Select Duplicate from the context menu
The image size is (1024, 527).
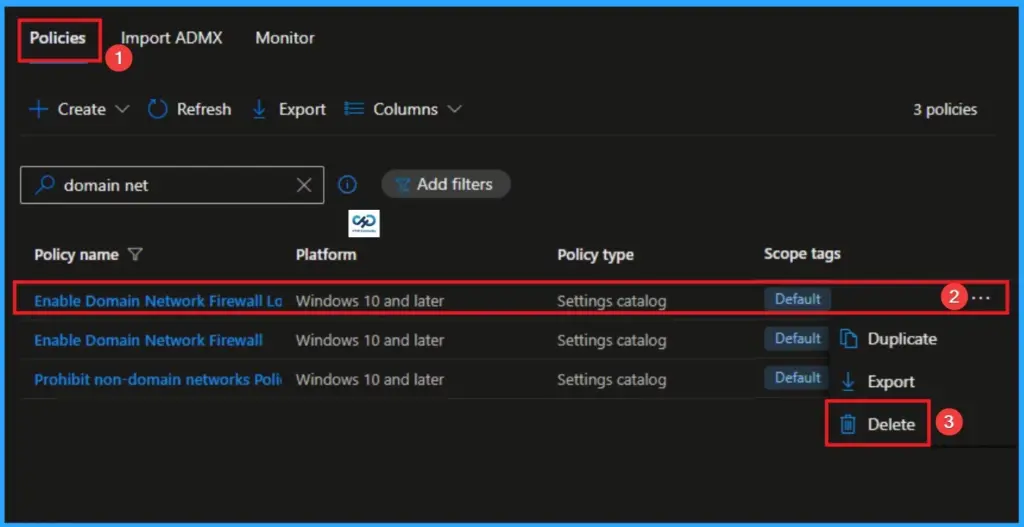coord(889,339)
